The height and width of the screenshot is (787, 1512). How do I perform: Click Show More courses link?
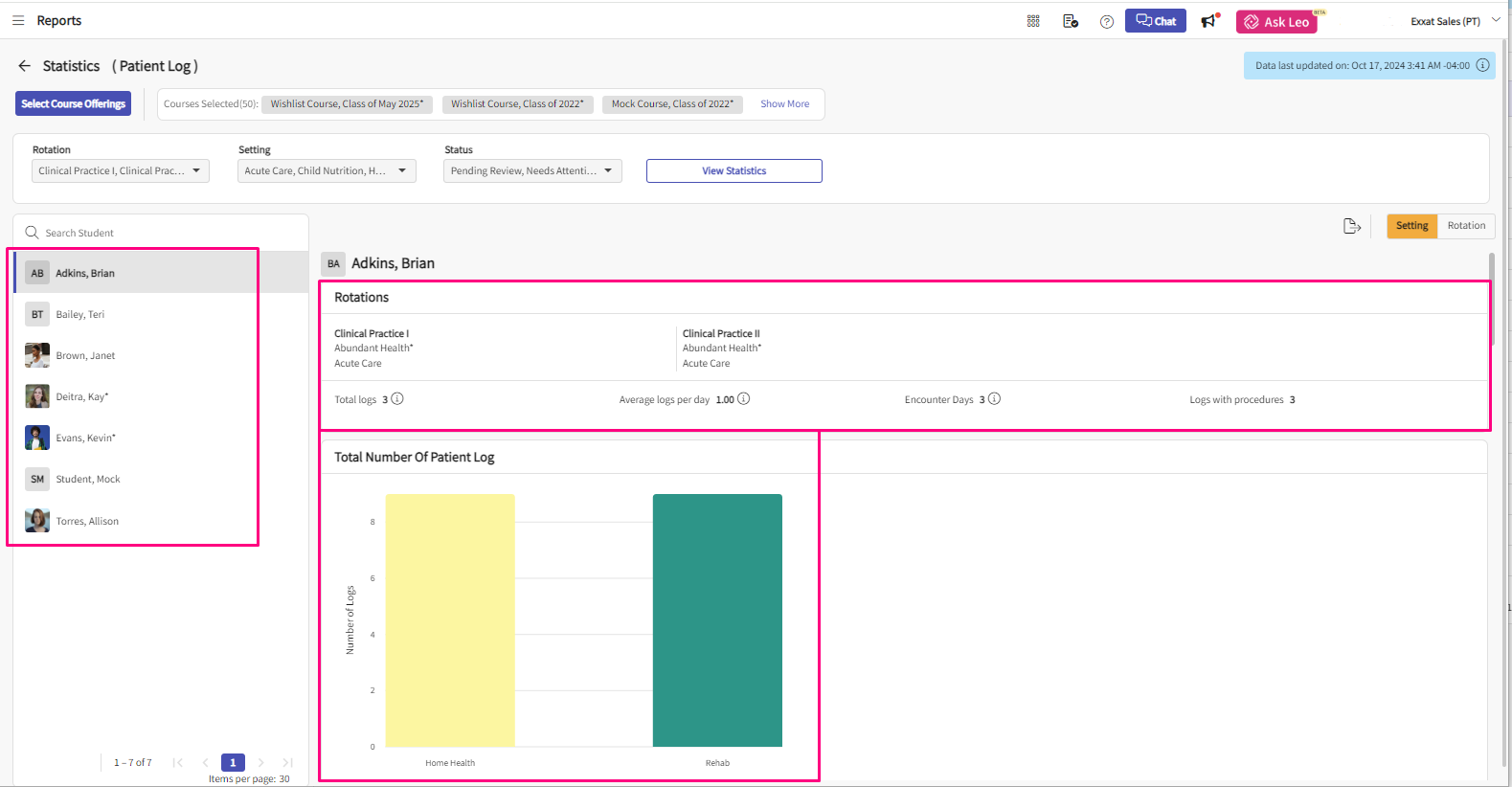tap(784, 103)
